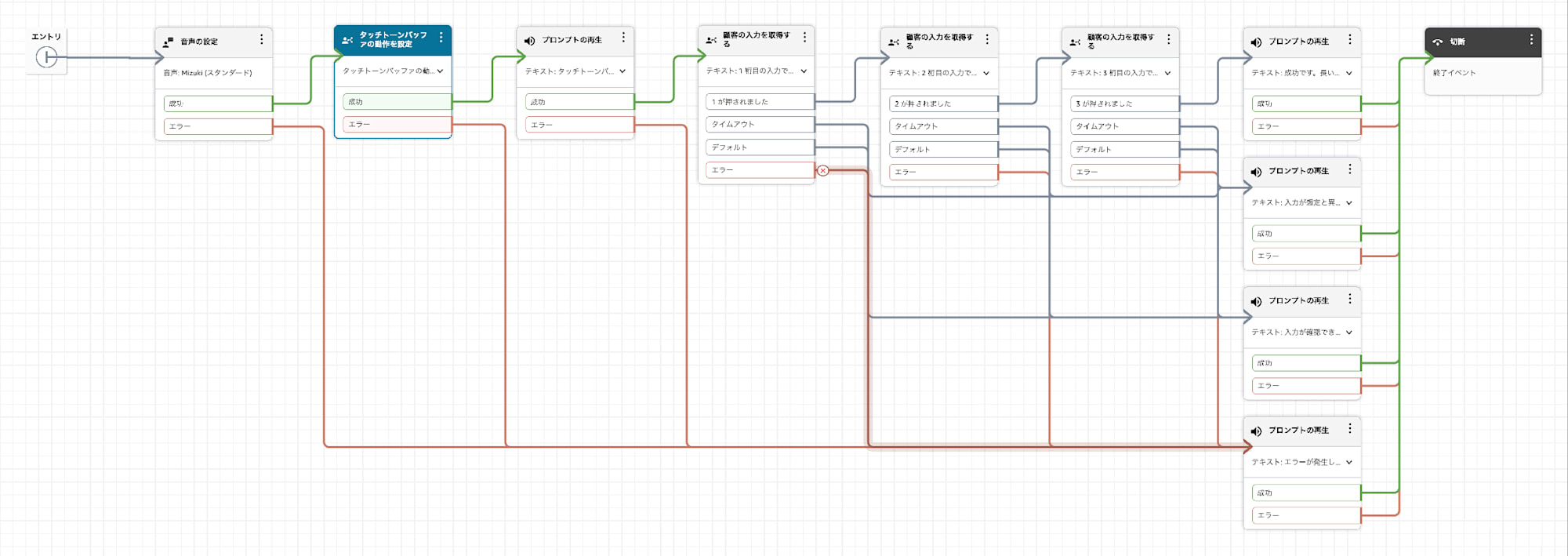Click speaker icon of the 成功です prompt block
This screenshot has height=556, width=1568.
click(1257, 42)
